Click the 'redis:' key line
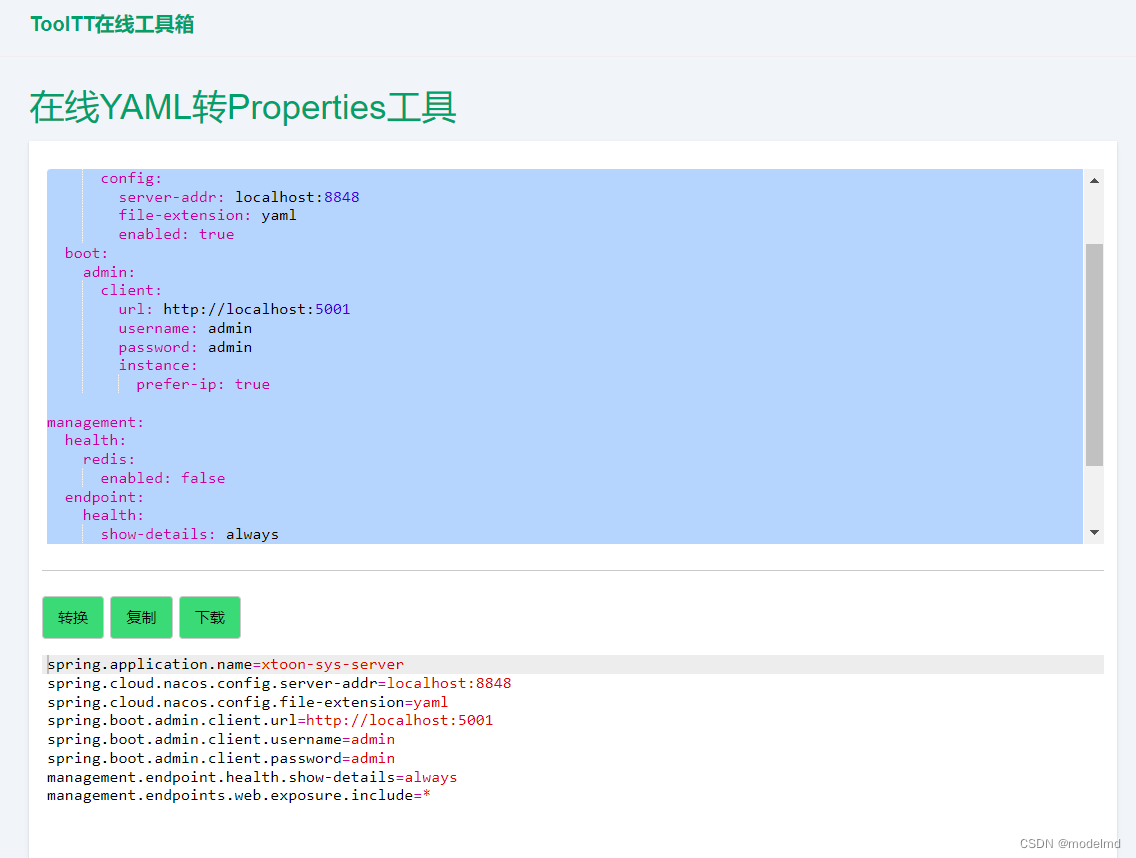 point(109,459)
